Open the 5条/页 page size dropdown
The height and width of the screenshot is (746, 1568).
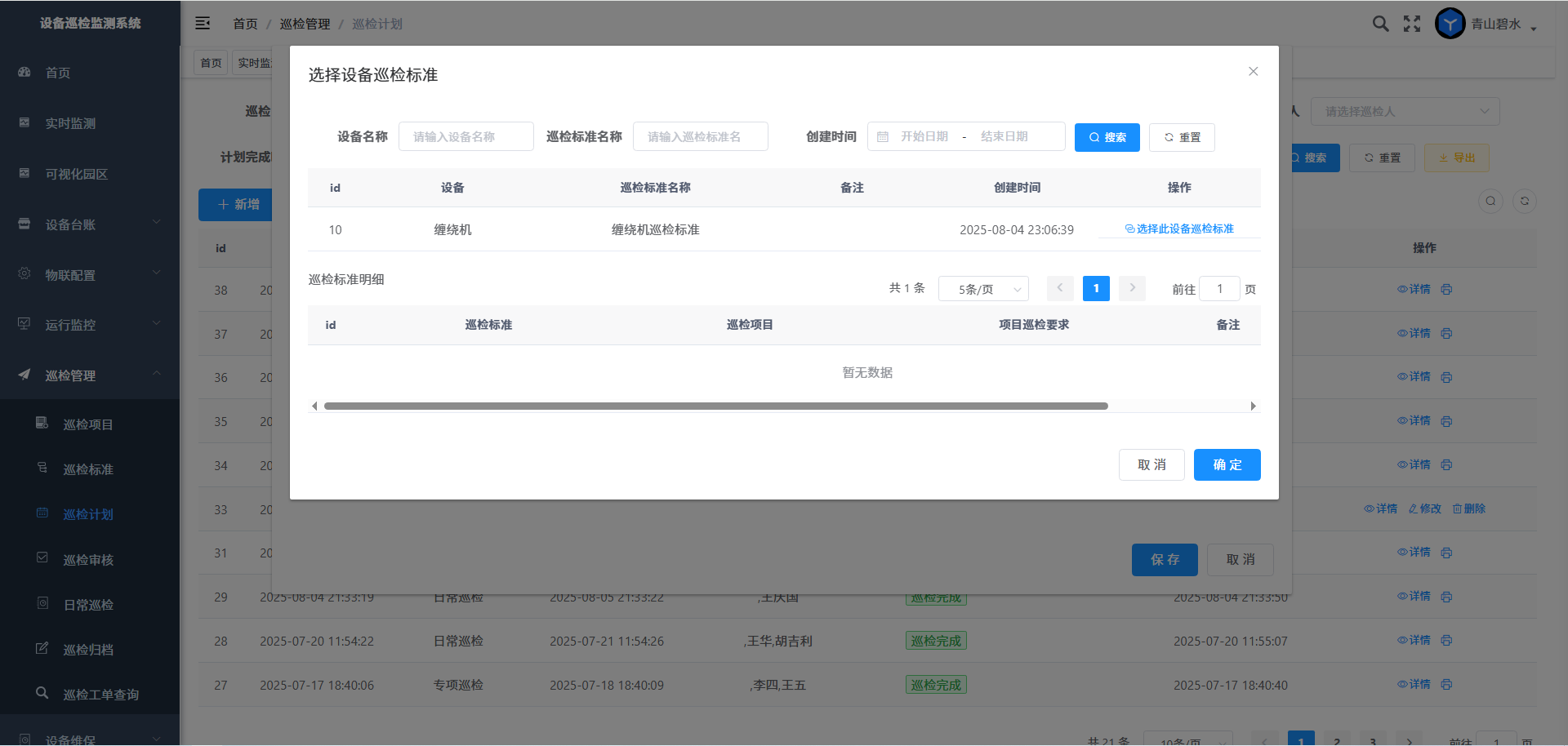[983, 289]
